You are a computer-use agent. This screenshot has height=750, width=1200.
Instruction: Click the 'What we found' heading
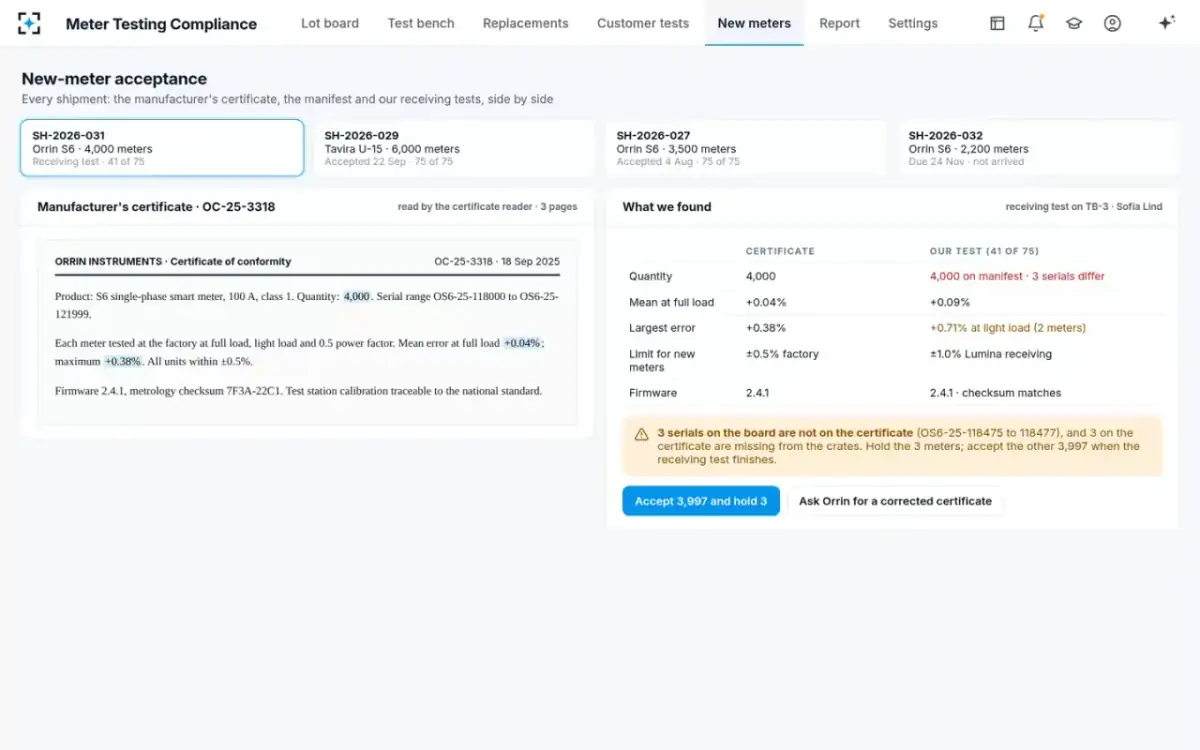tap(667, 207)
